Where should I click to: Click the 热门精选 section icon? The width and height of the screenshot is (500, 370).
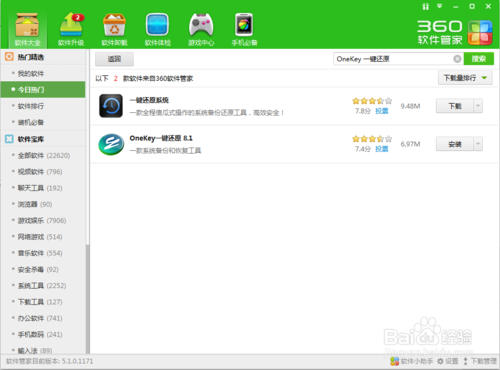pyautogui.click(x=9, y=57)
